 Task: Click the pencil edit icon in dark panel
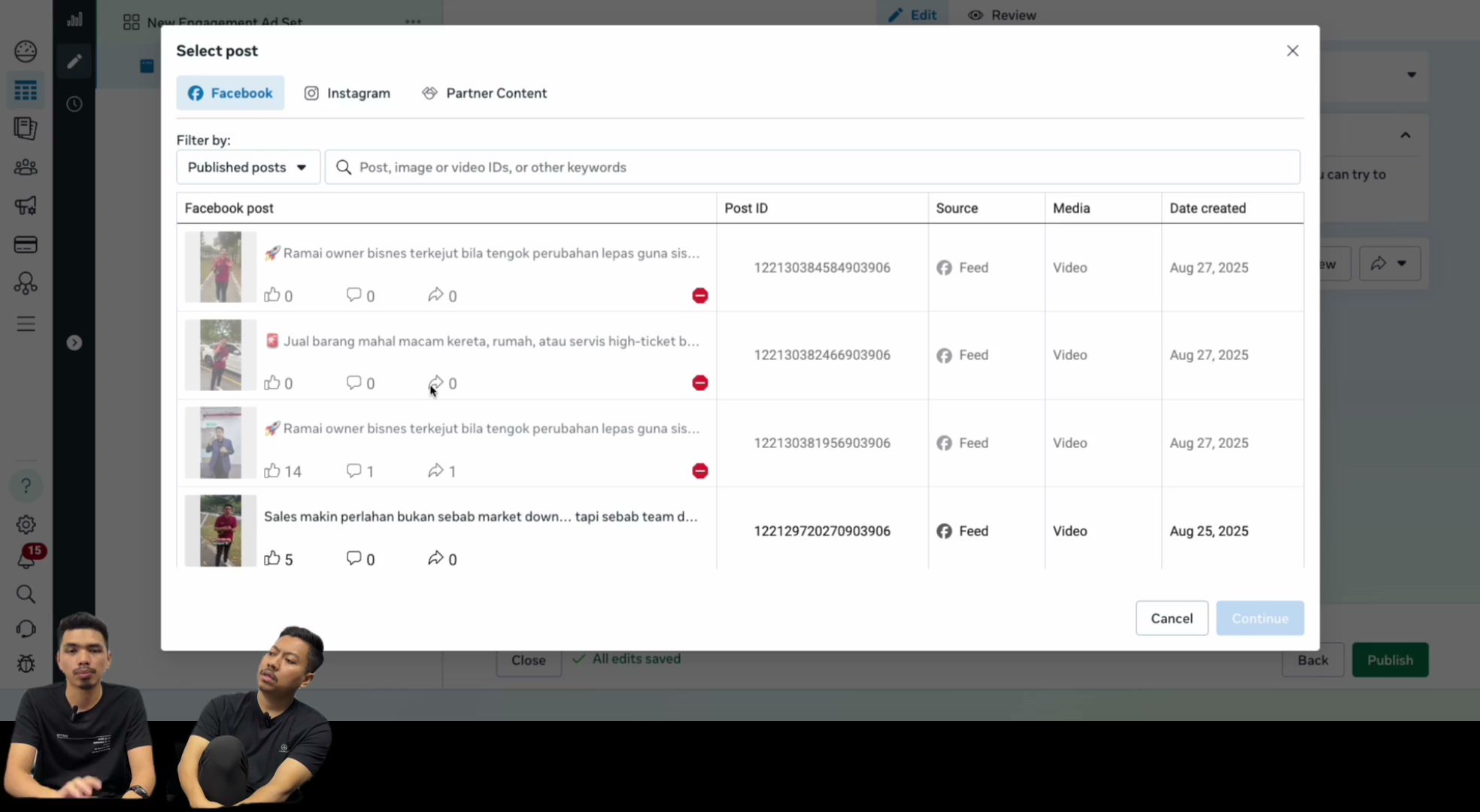coord(74,62)
